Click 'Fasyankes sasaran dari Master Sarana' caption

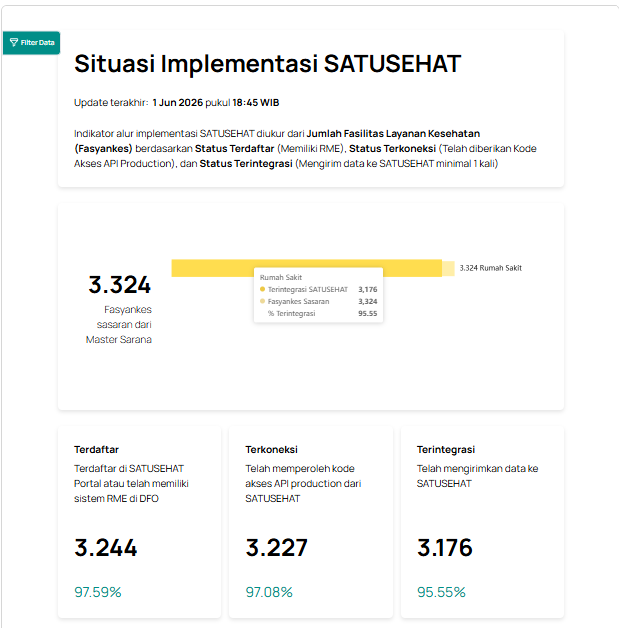[119, 324]
